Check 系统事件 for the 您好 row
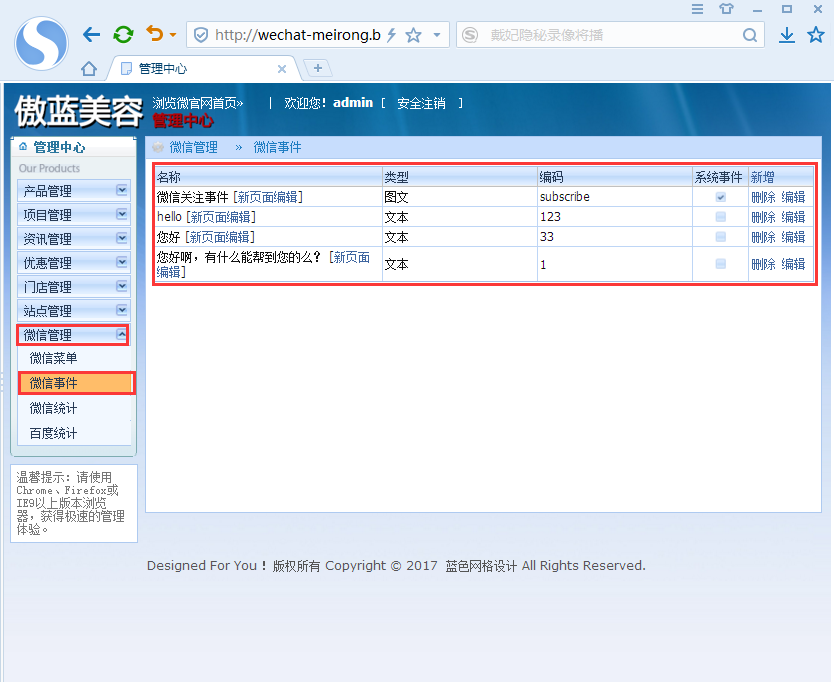This screenshot has height=685, width=834. (x=722, y=237)
